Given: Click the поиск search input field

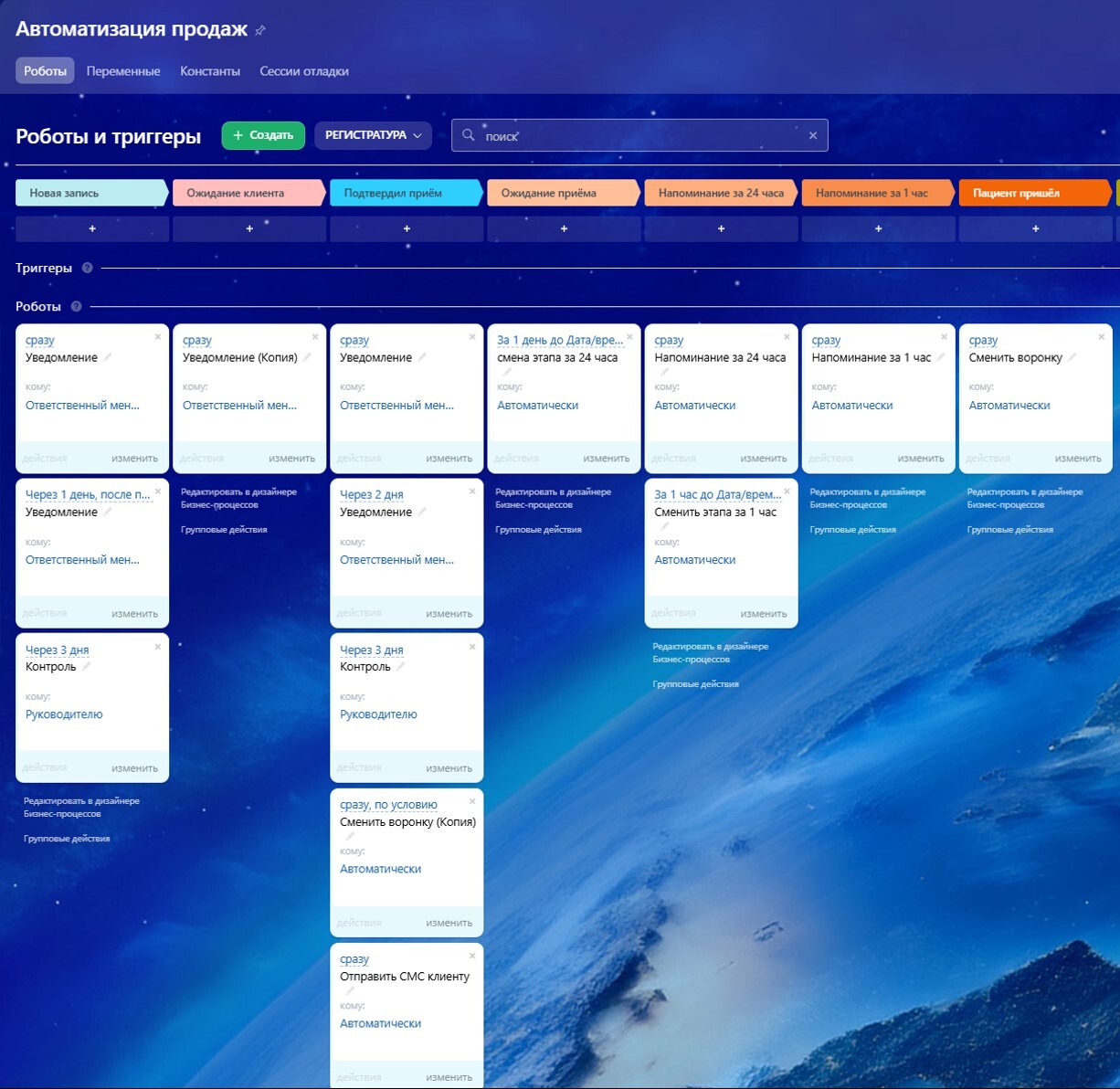Looking at the screenshot, I should 639,135.
